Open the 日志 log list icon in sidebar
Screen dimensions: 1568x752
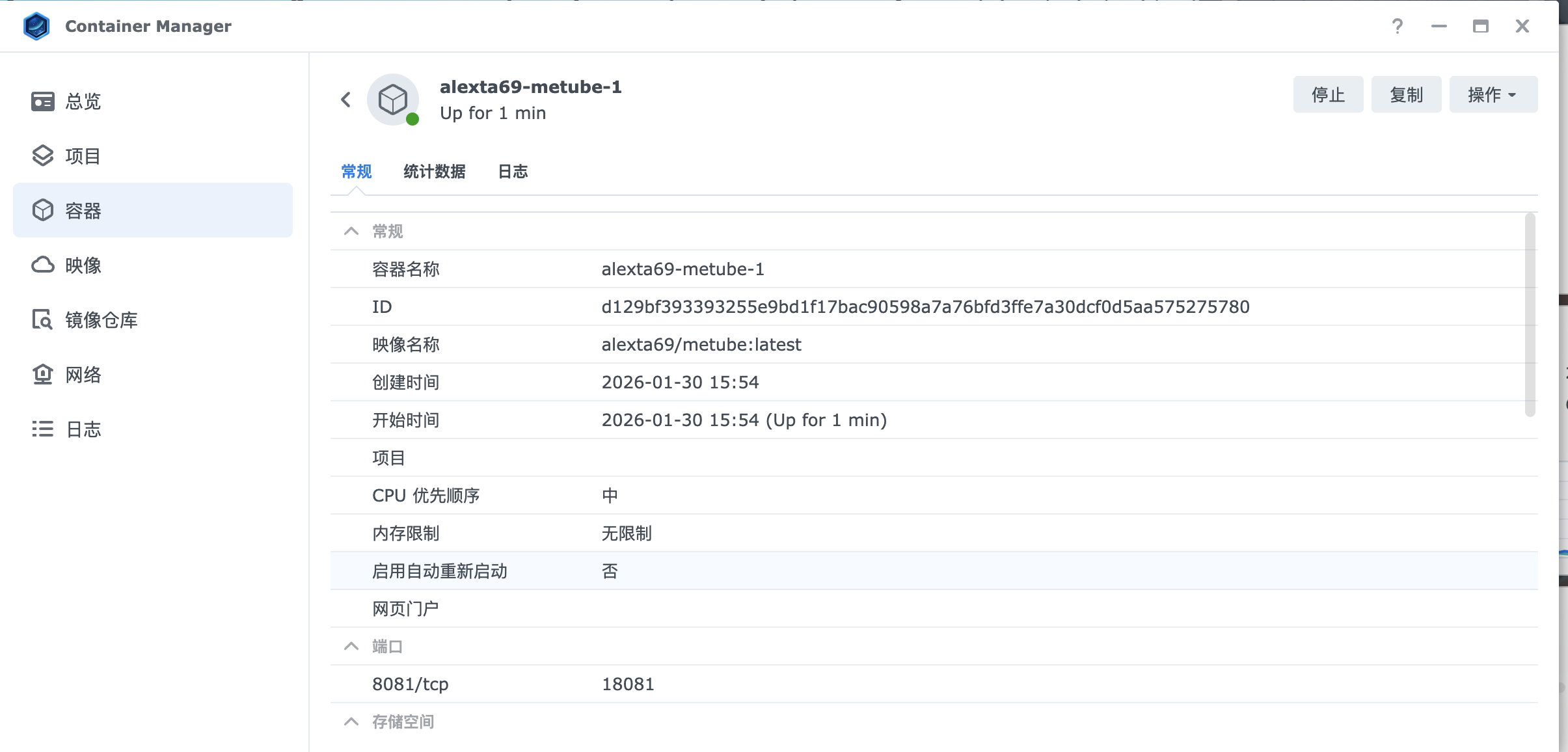(x=43, y=429)
